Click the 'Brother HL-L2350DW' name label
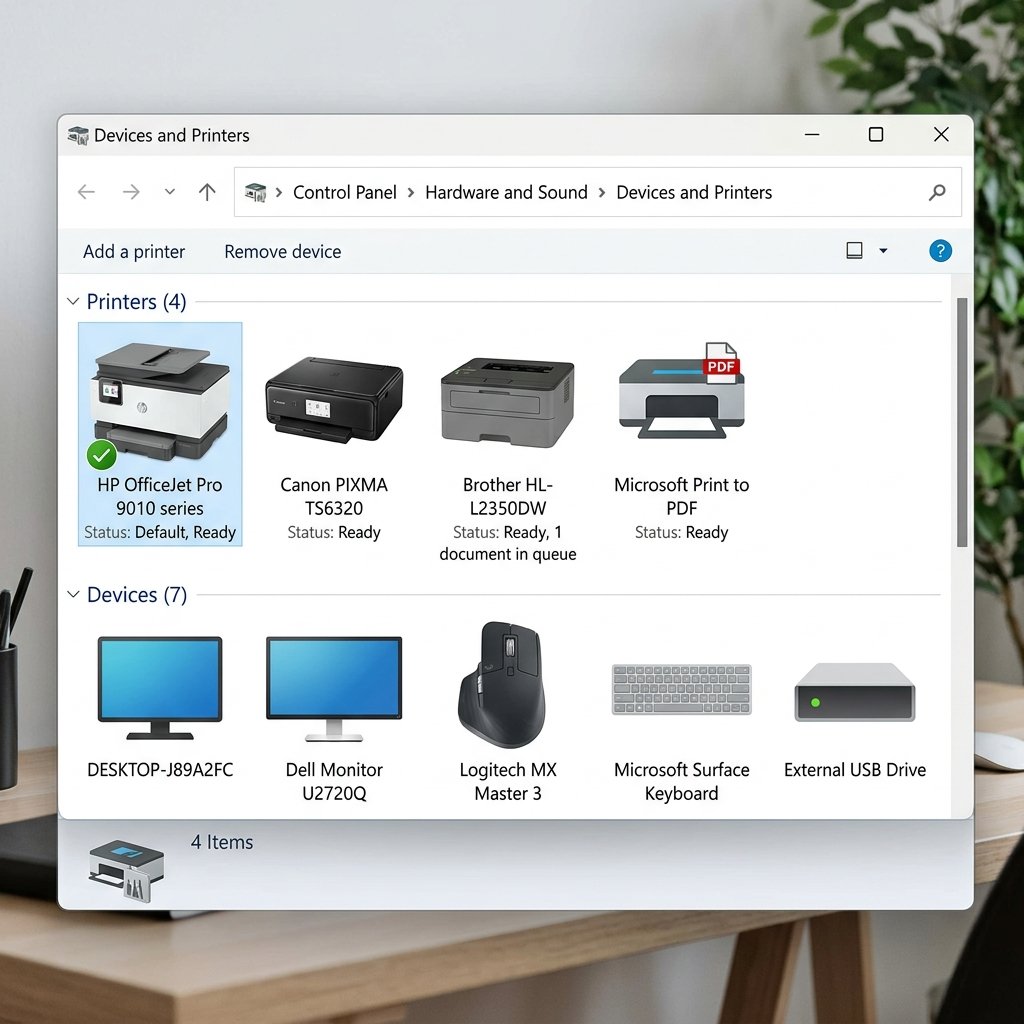1024x1024 pixels. (x=507, y=496)
